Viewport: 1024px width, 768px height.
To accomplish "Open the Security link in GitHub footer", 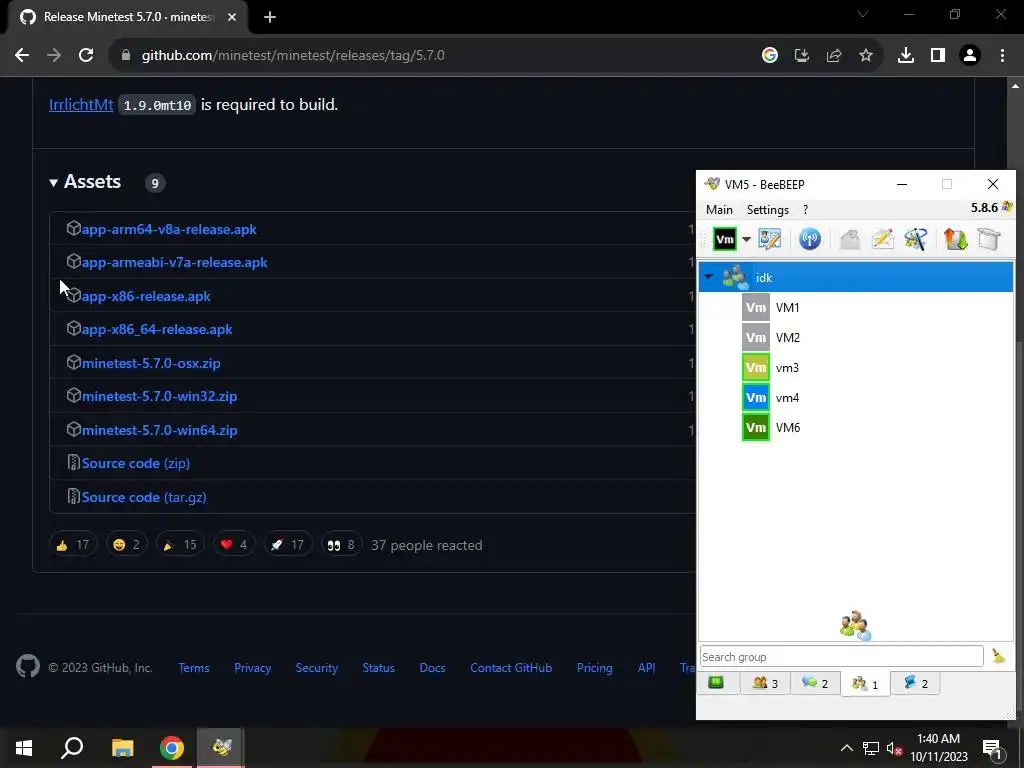I will [317, 668].
